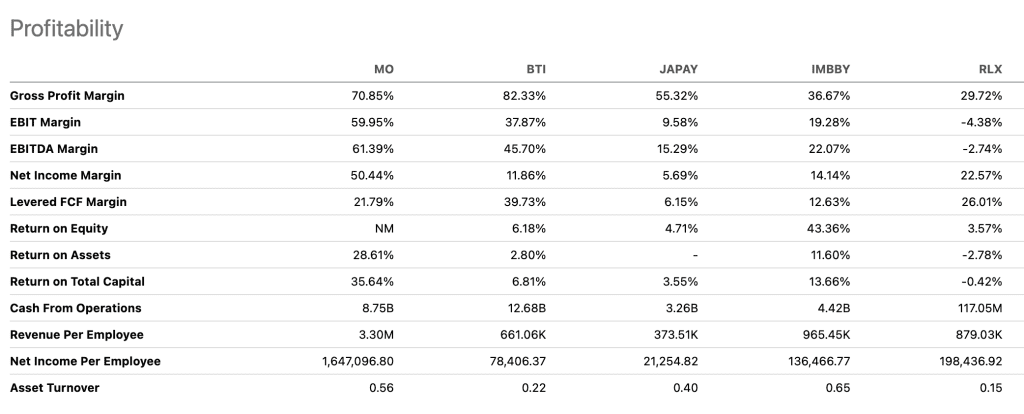This screenshot has height=414, width=1024.
Task: Click the MO ticker column header
Action: [x=383, y=69]
